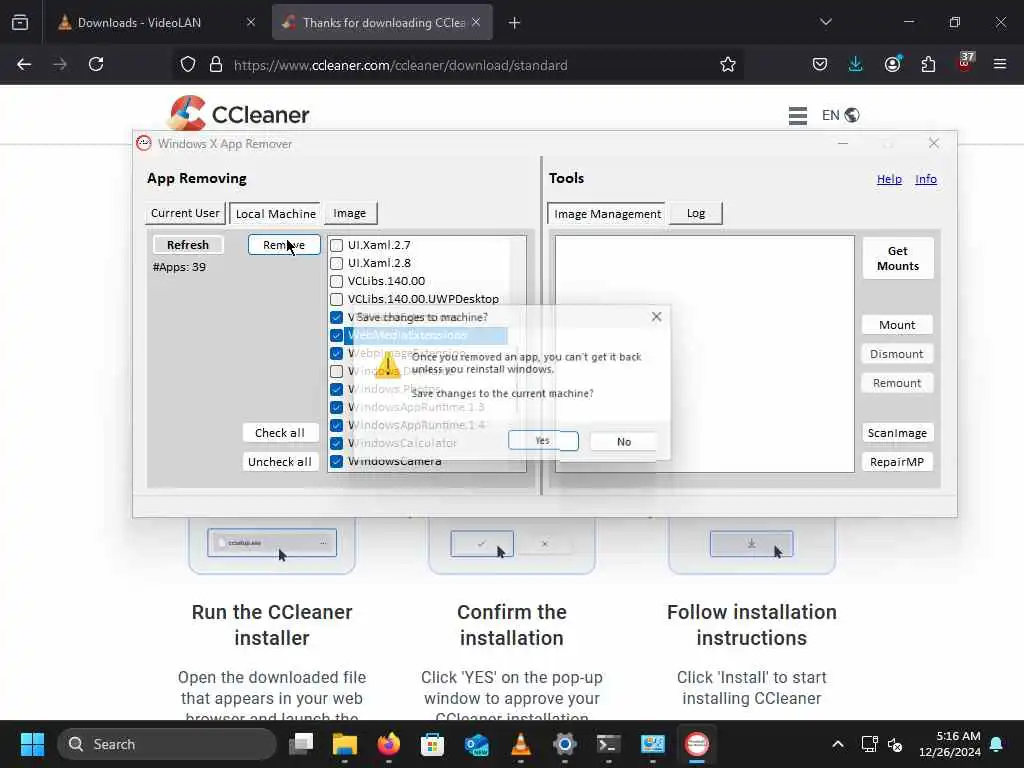Click the RepairMP button
Viewport: 1024px width, 768px height.
coord(897,462)
